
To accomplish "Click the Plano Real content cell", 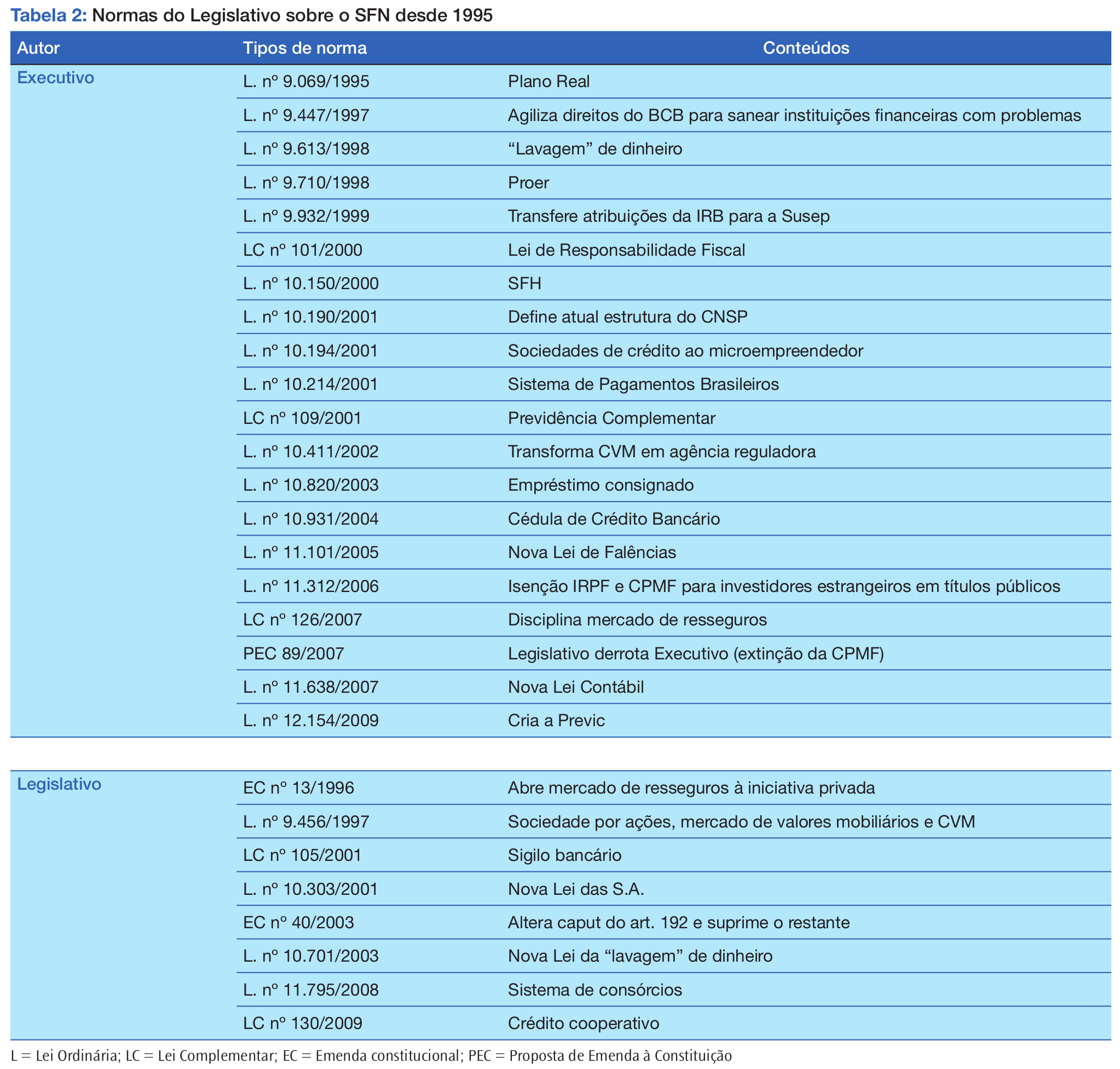I will point(549,82).
